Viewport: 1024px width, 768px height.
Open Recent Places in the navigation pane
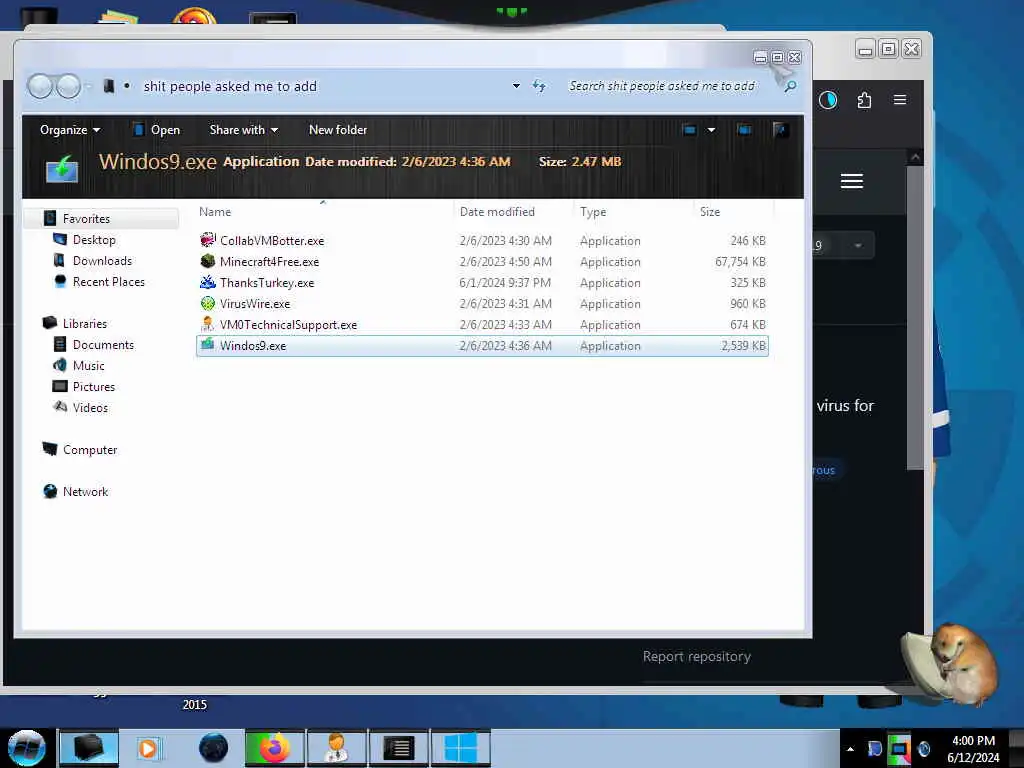[108, 281]
